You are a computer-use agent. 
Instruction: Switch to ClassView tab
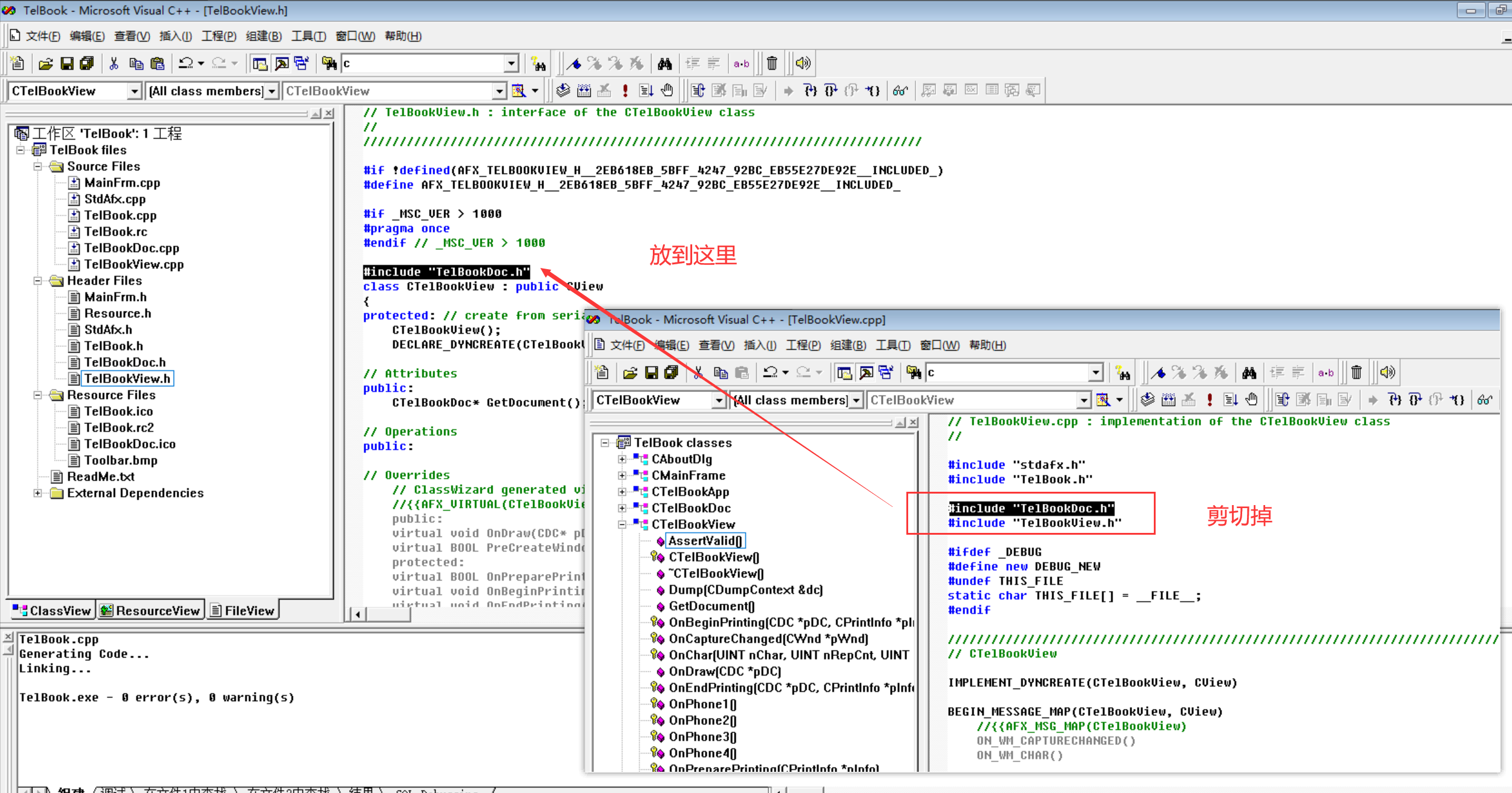coord(52,610)
